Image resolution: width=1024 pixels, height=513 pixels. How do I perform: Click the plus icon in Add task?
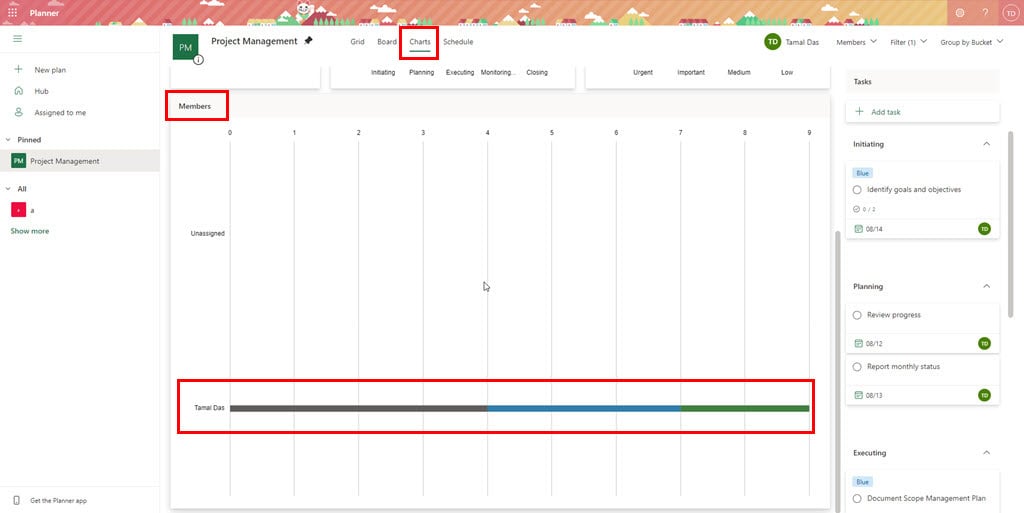859,112
